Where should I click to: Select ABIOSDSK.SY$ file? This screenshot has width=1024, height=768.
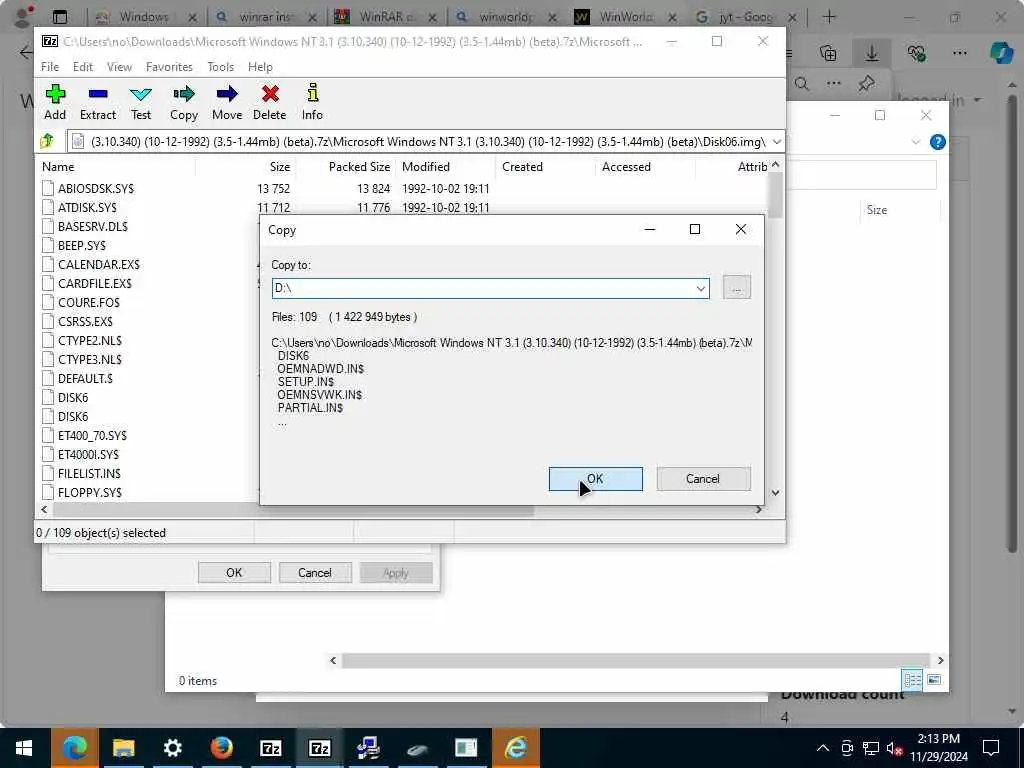point(95,188)
